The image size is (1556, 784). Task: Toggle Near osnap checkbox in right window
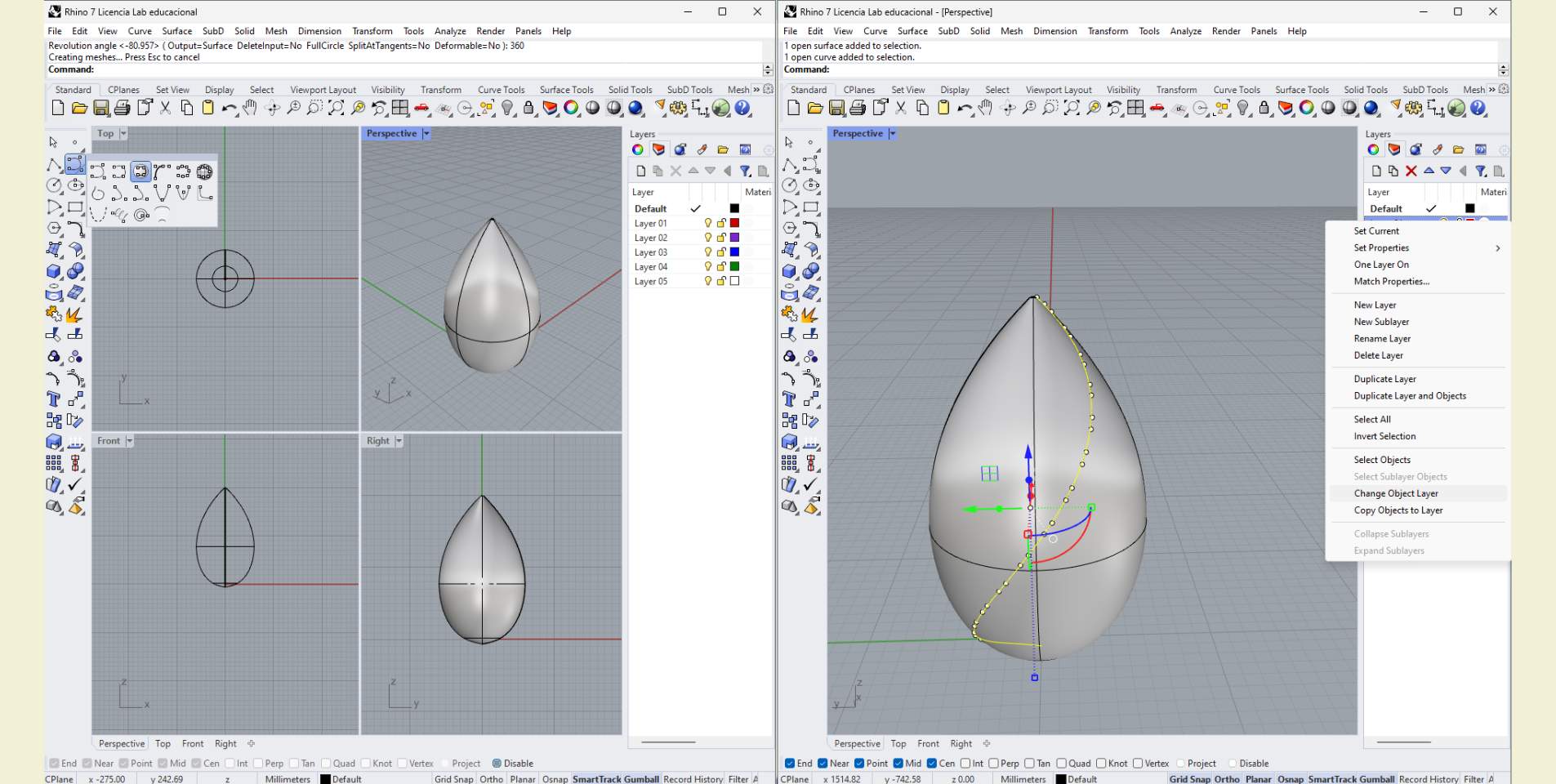(821, 764)
